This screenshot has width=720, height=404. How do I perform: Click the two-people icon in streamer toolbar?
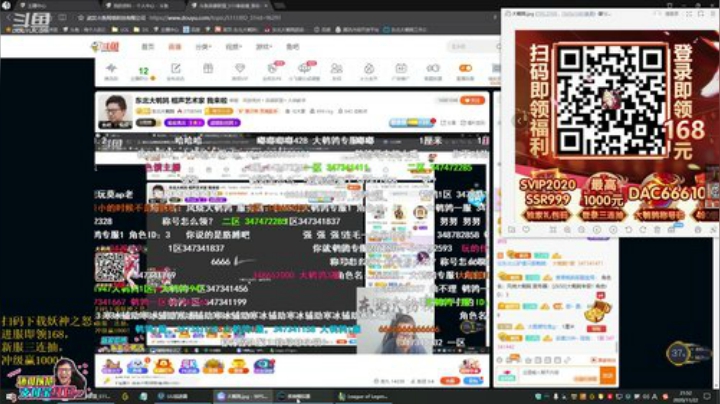(x=336, y=68)
